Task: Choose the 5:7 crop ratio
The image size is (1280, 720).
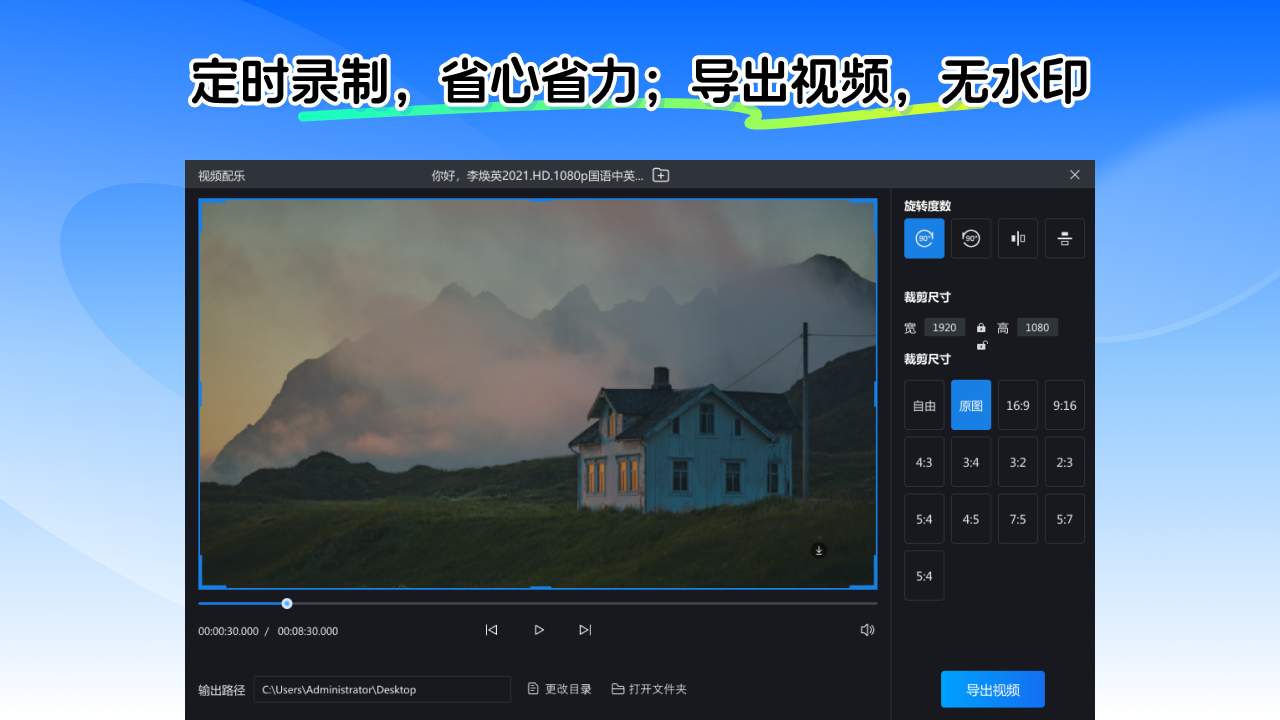Action: point(1065,519)
